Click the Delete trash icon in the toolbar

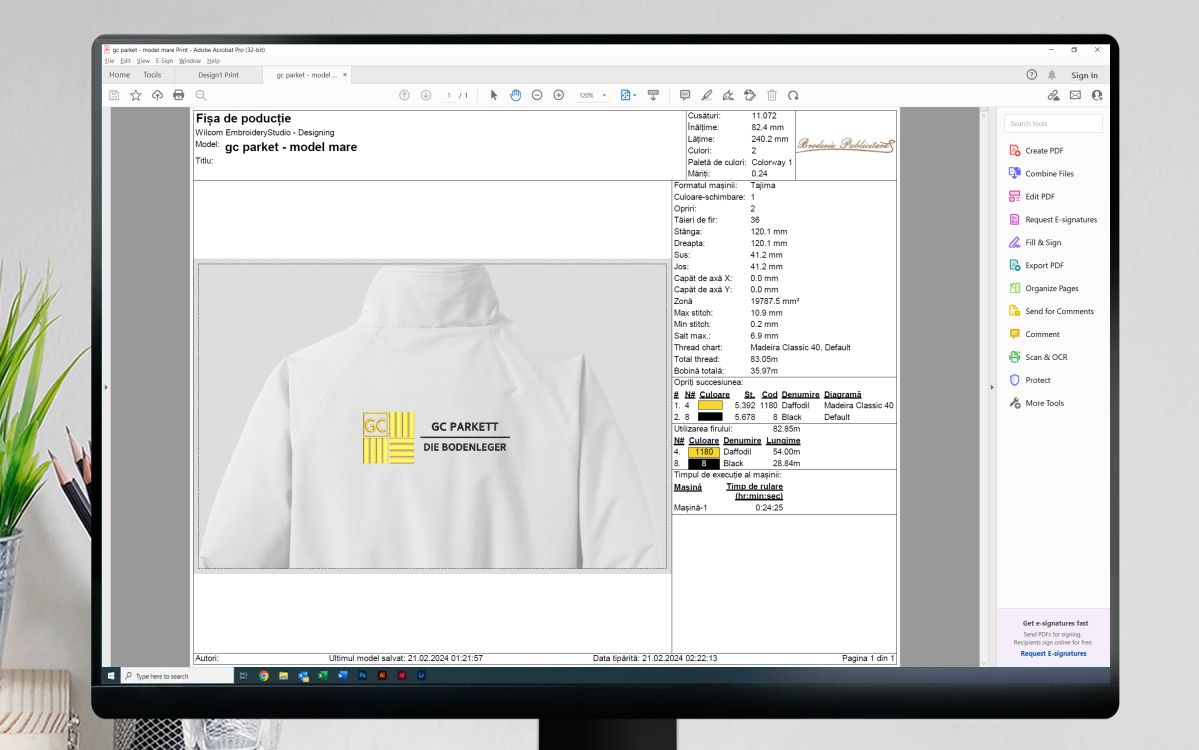point(772,95)
